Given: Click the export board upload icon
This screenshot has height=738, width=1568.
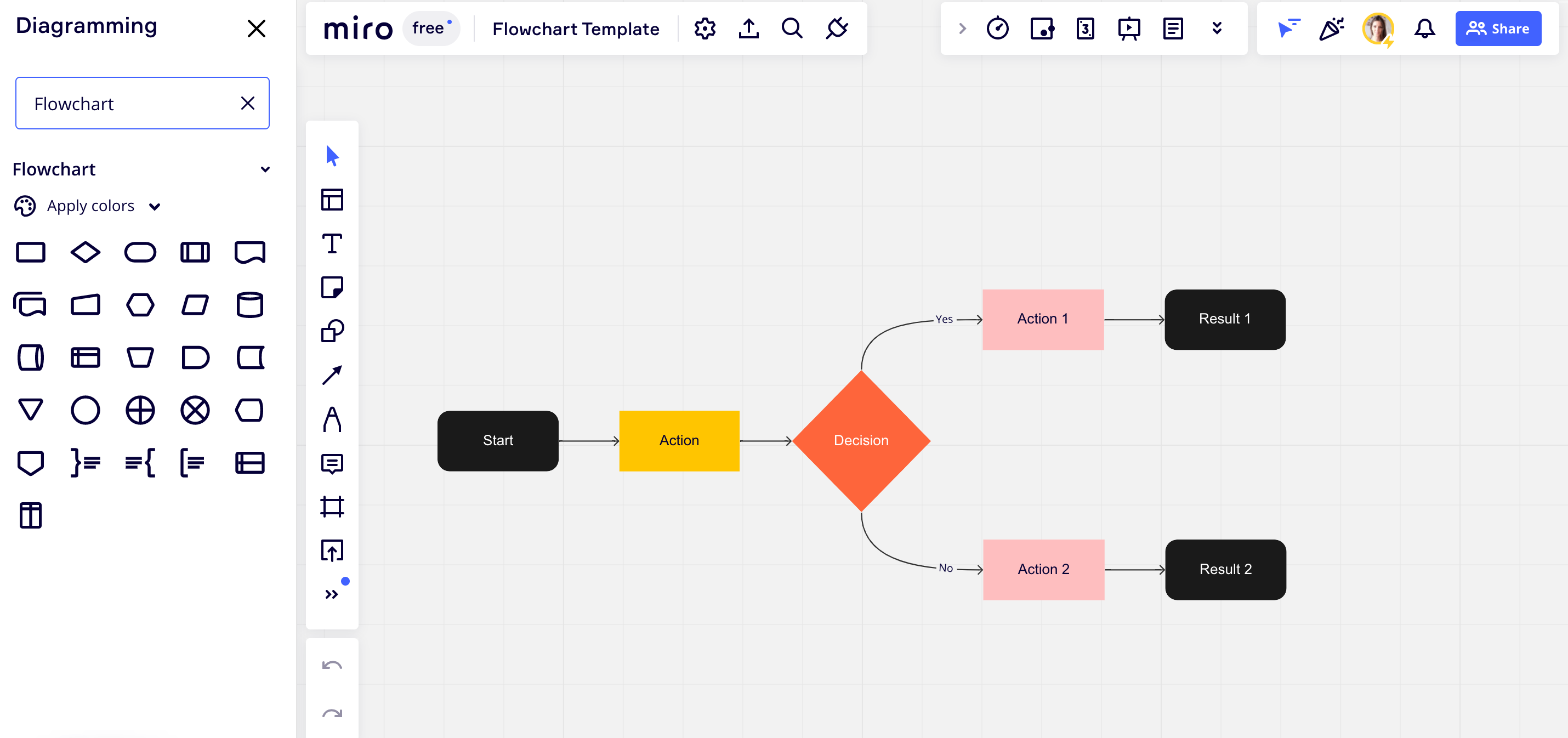Looking at the screenshot, I should pos(748,29).
